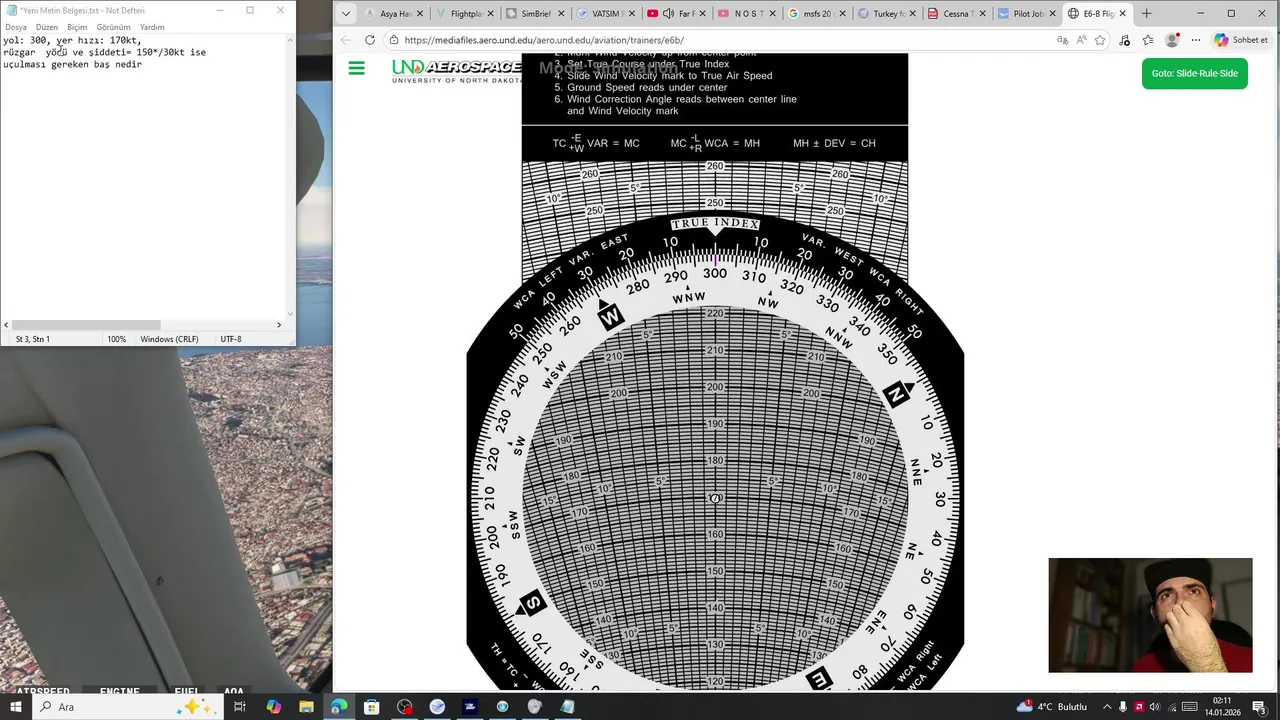Click the TRUE INDEX marker on the E6-B
The image size is (1280, 720).
coord(715,224)
